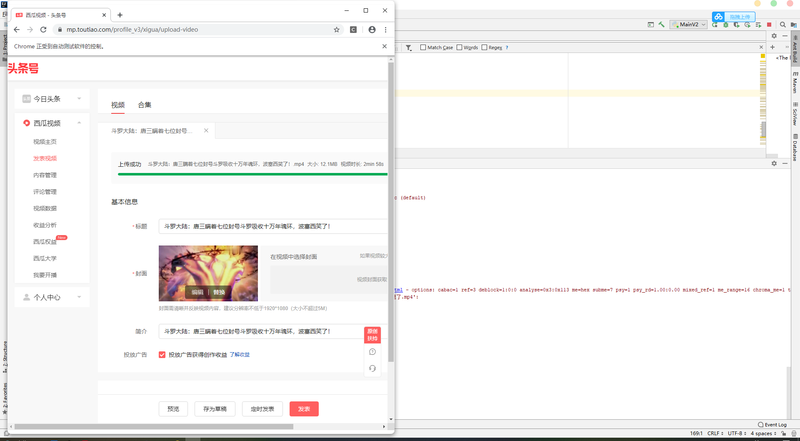
Task: Open the run panel gear settings icon
Action: coord(773,163)
